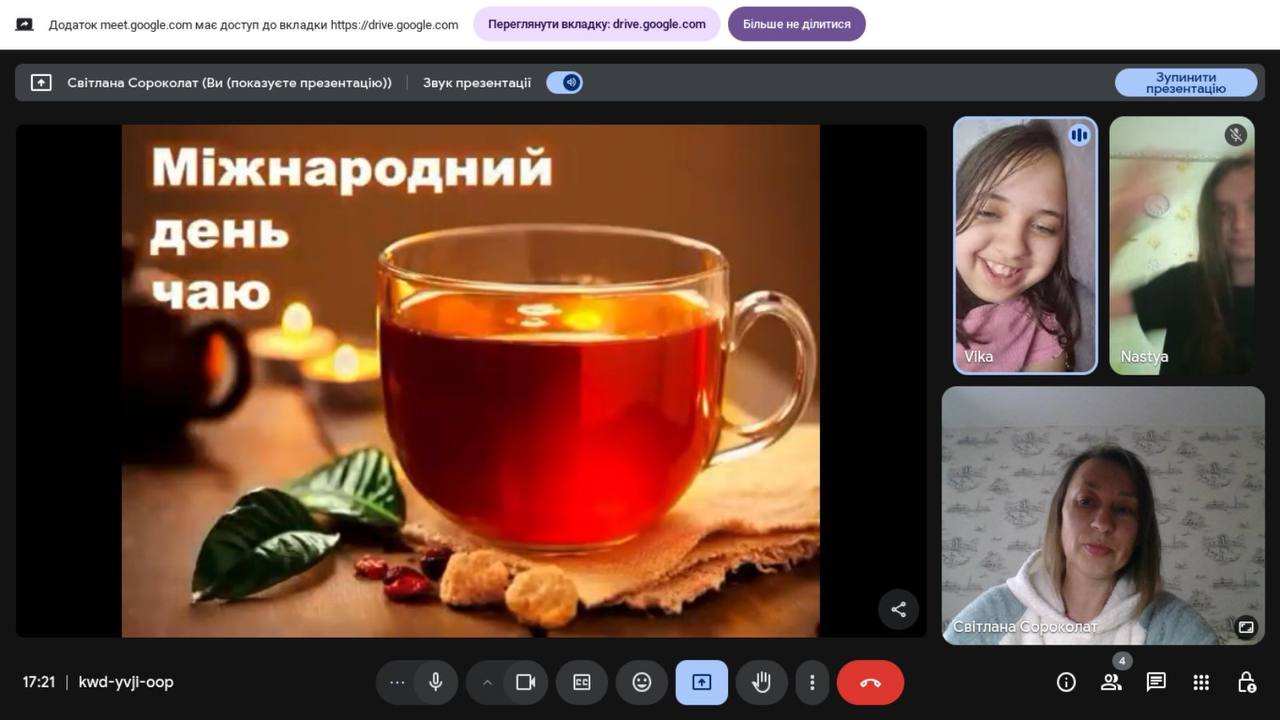Open the three-dot more options menu
Image resolution: width=1280 pixels, height=720 pixels.
click(x=812, y=682)
